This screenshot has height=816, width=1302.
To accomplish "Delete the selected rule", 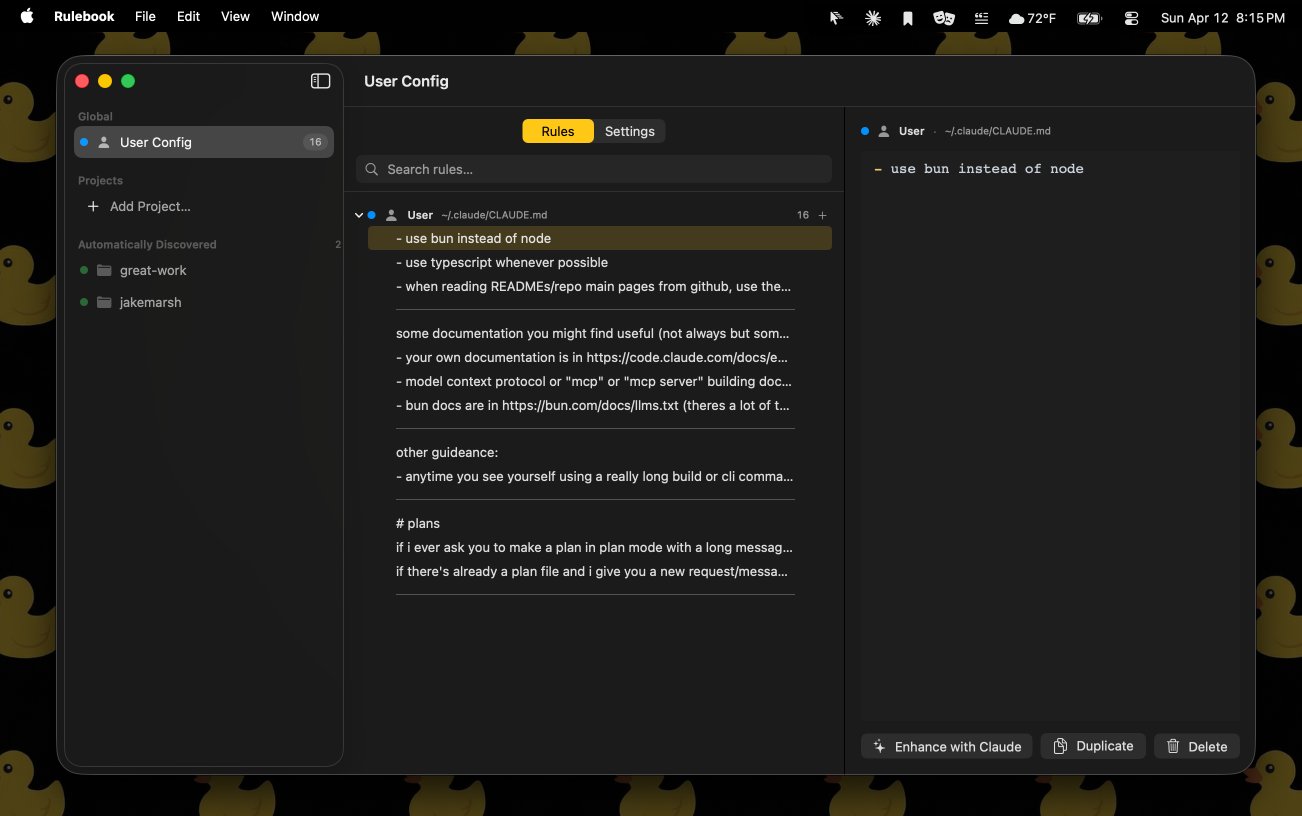I will click(1197, 746).
